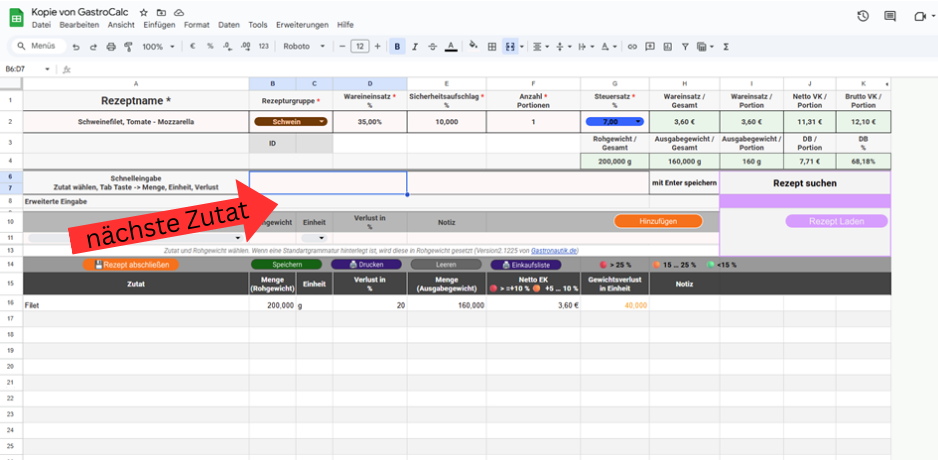938x460 pixels.
Task: Click the Rezept Laden button
Action: pos(836,221)
